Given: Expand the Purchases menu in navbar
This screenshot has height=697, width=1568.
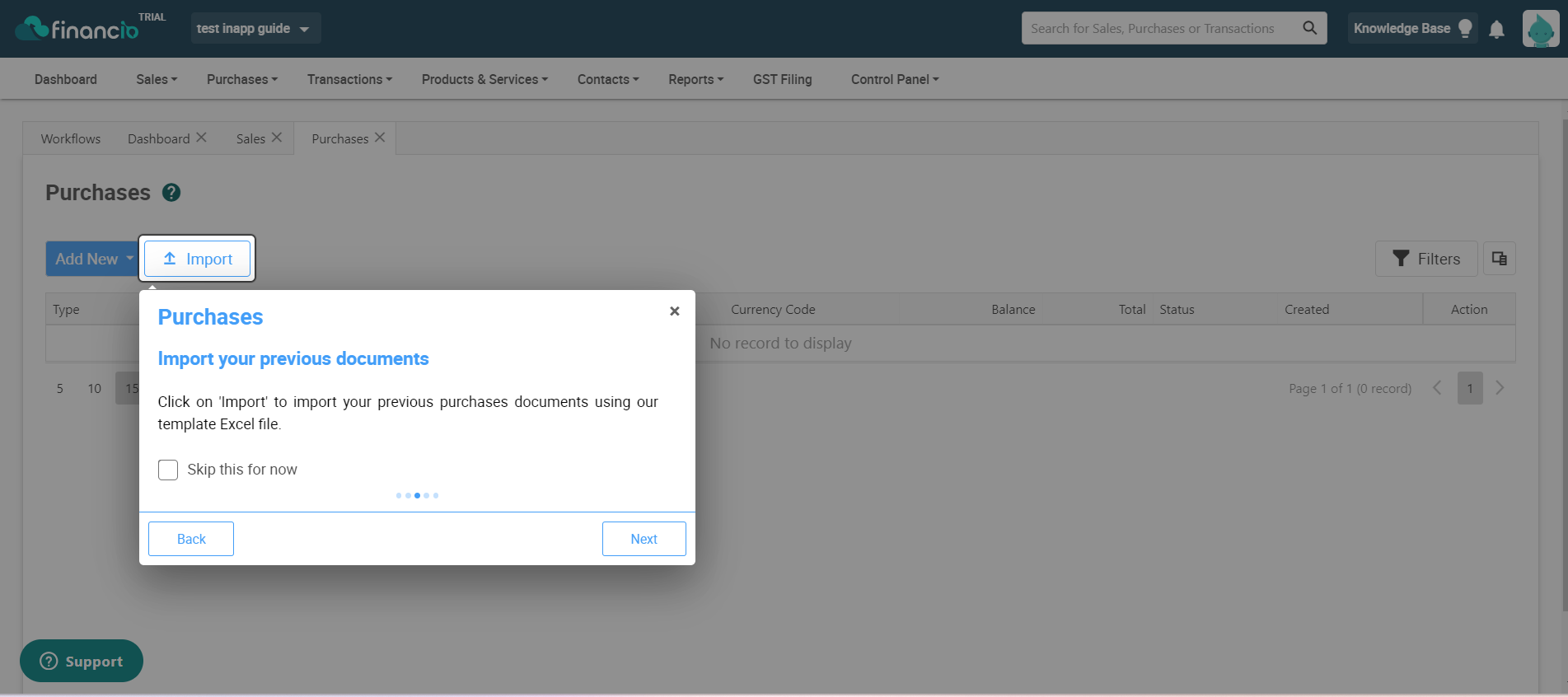Looking at the screenshot, I should click(x=242, y=79).
